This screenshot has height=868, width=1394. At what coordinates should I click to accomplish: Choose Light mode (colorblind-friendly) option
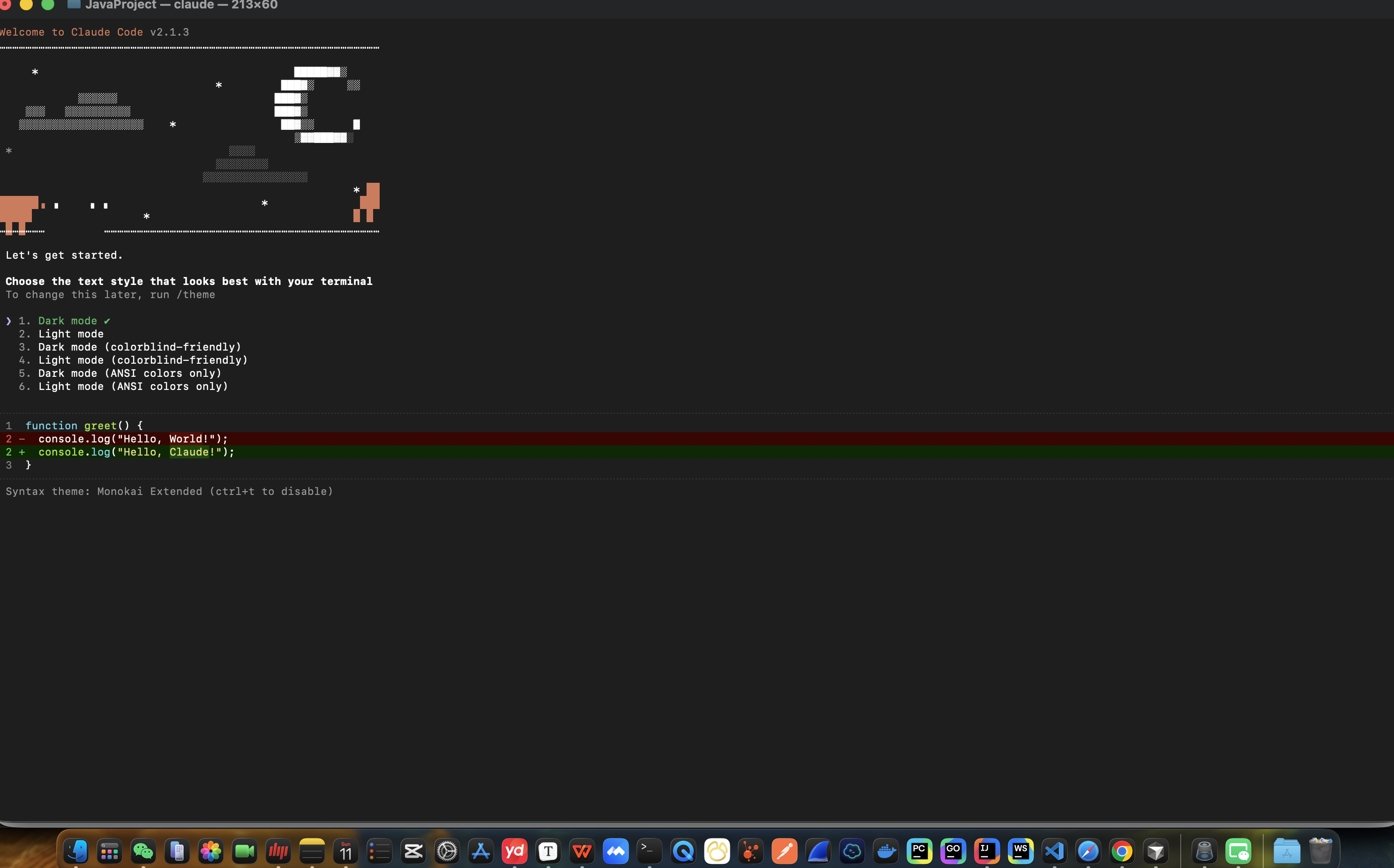[x=142, y=360]
